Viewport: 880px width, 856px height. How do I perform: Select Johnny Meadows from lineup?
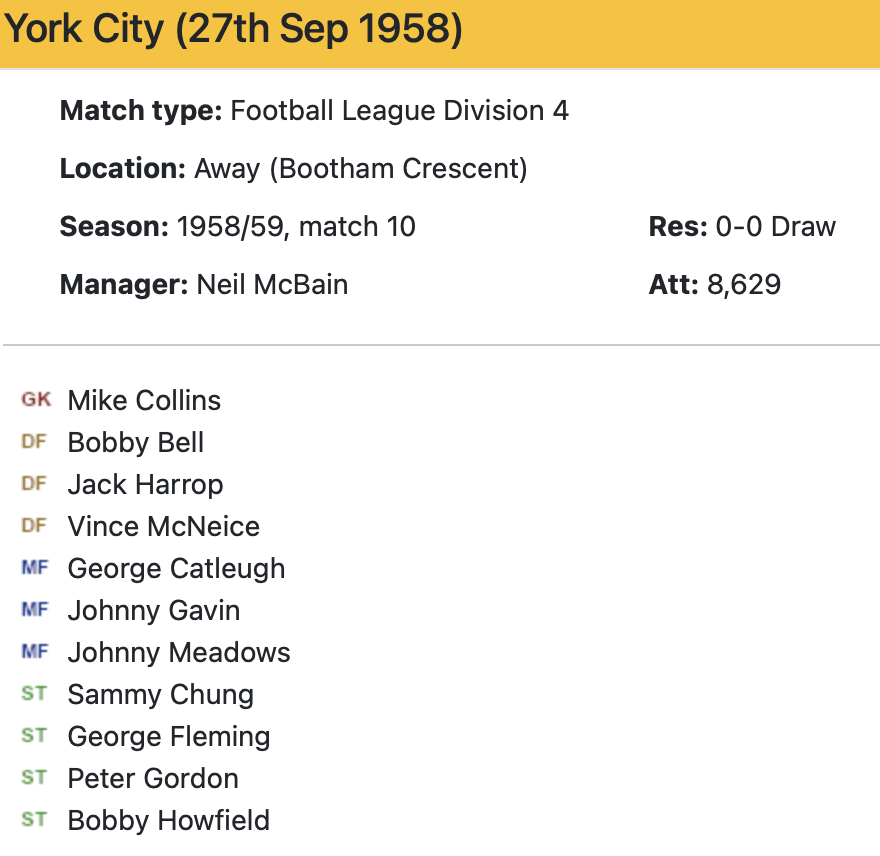coord(179,653)
